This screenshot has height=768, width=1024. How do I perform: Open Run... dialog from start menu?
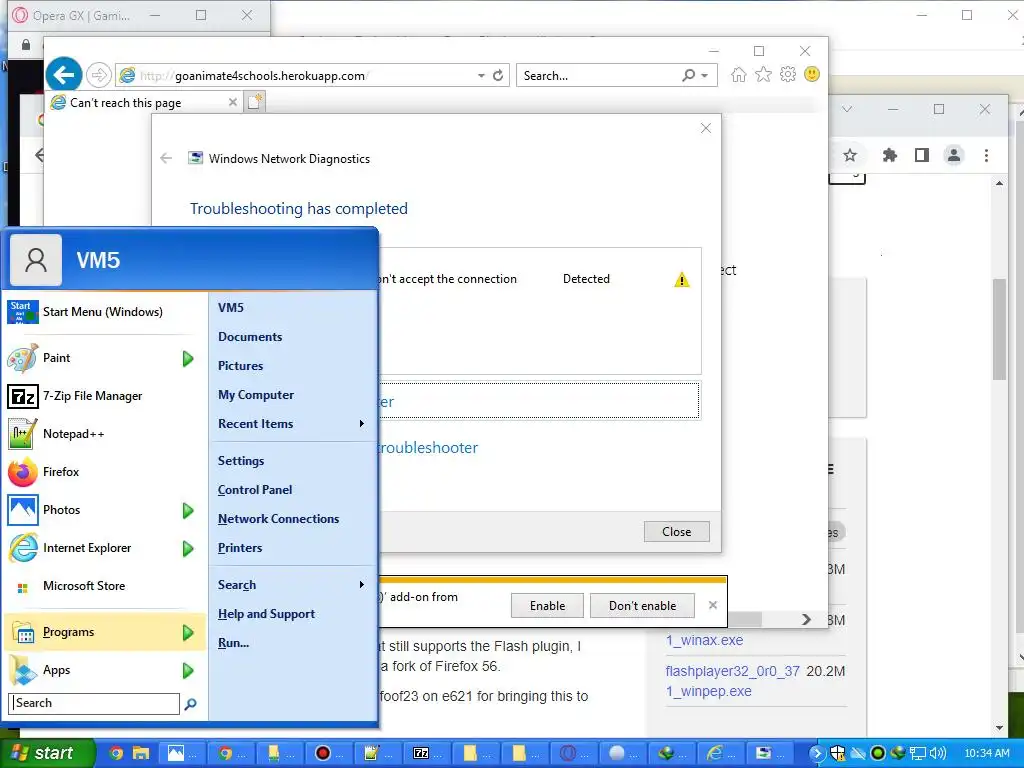(233, 642)
